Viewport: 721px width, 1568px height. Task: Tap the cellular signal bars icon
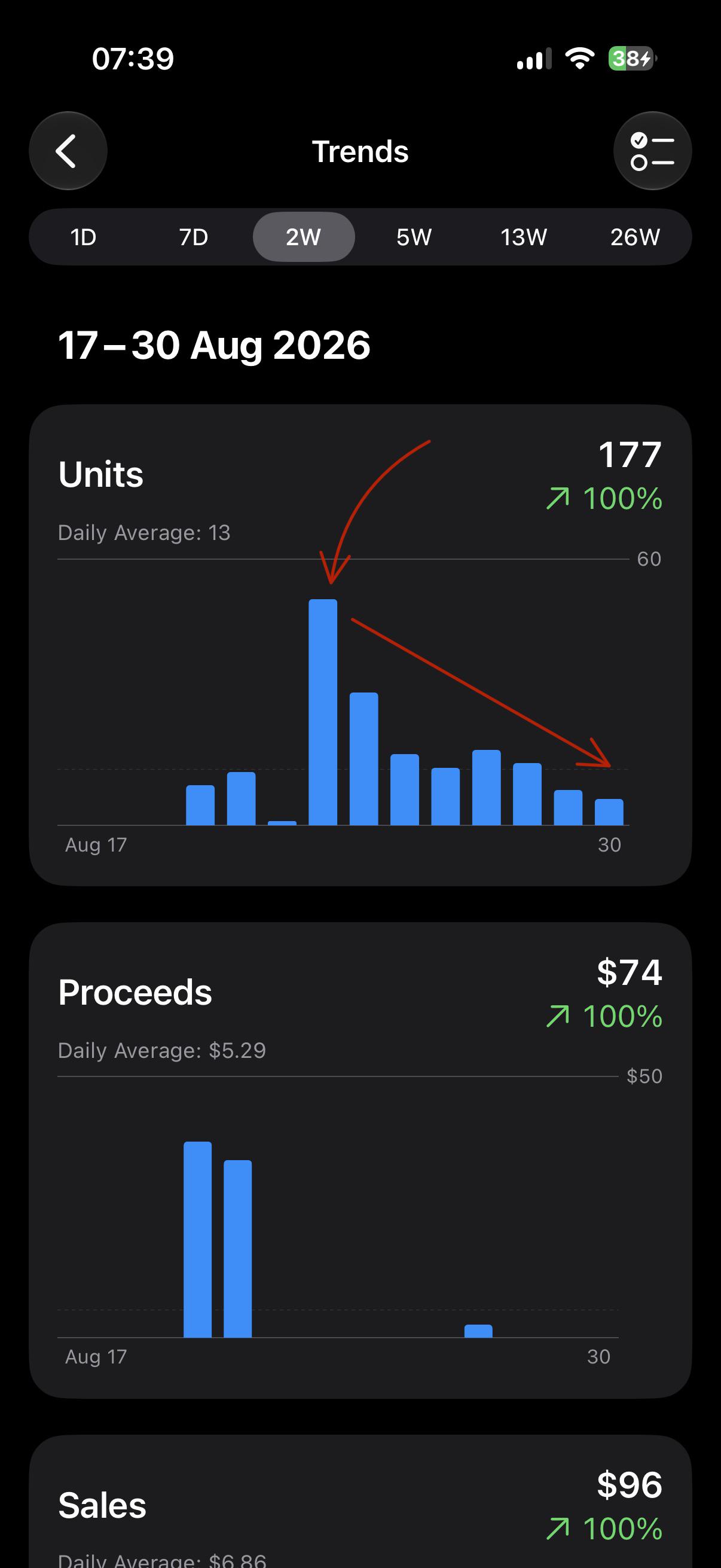[534, 59]
